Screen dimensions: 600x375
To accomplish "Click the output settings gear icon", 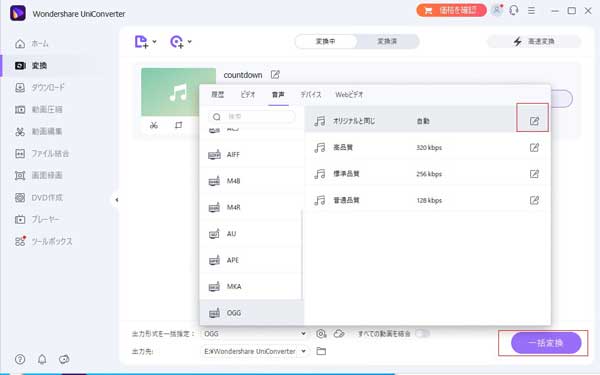I will [x=321, y=334].
